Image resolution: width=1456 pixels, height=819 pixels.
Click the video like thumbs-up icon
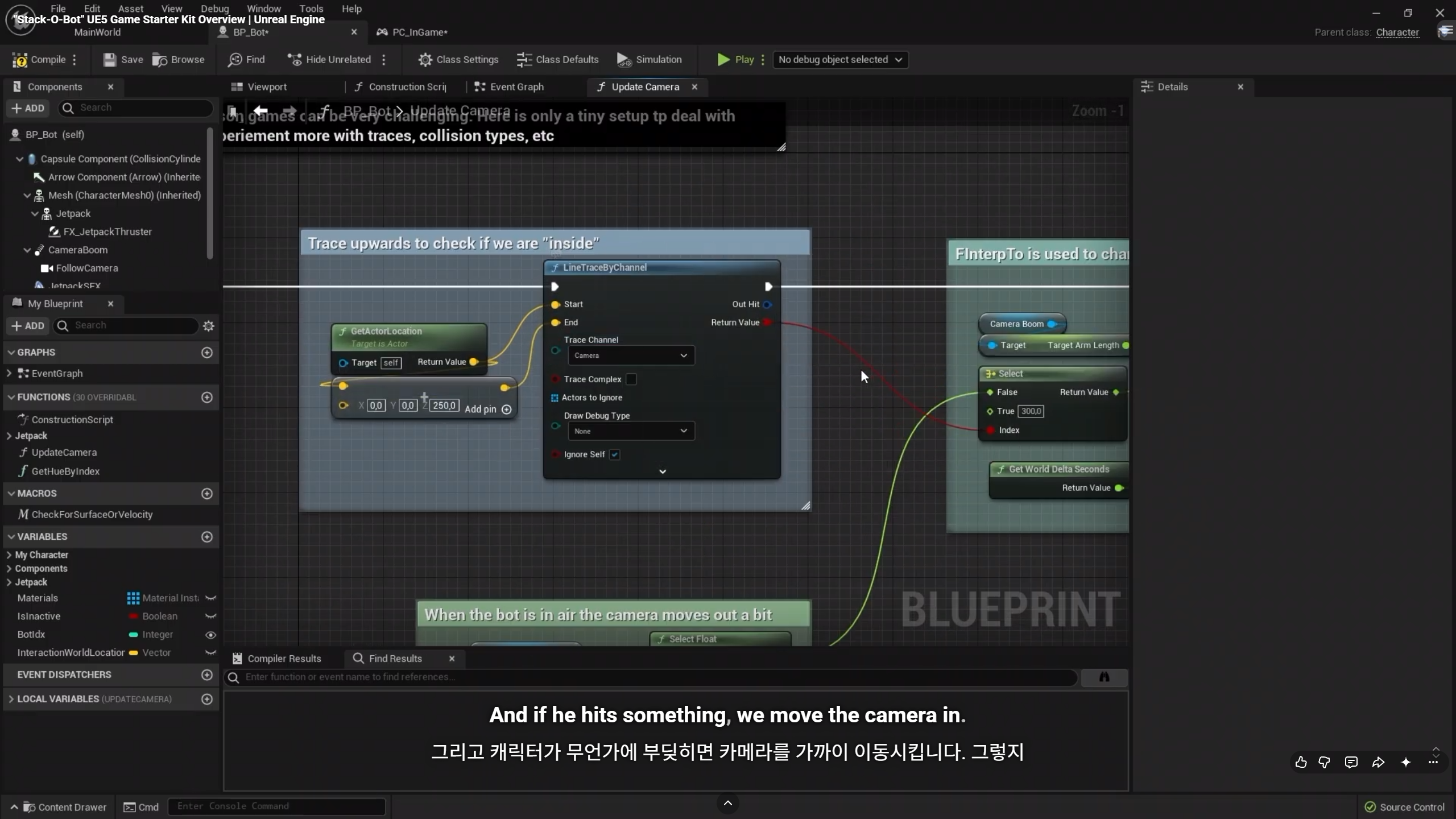pyautogui.click(x=1301, y=762)
